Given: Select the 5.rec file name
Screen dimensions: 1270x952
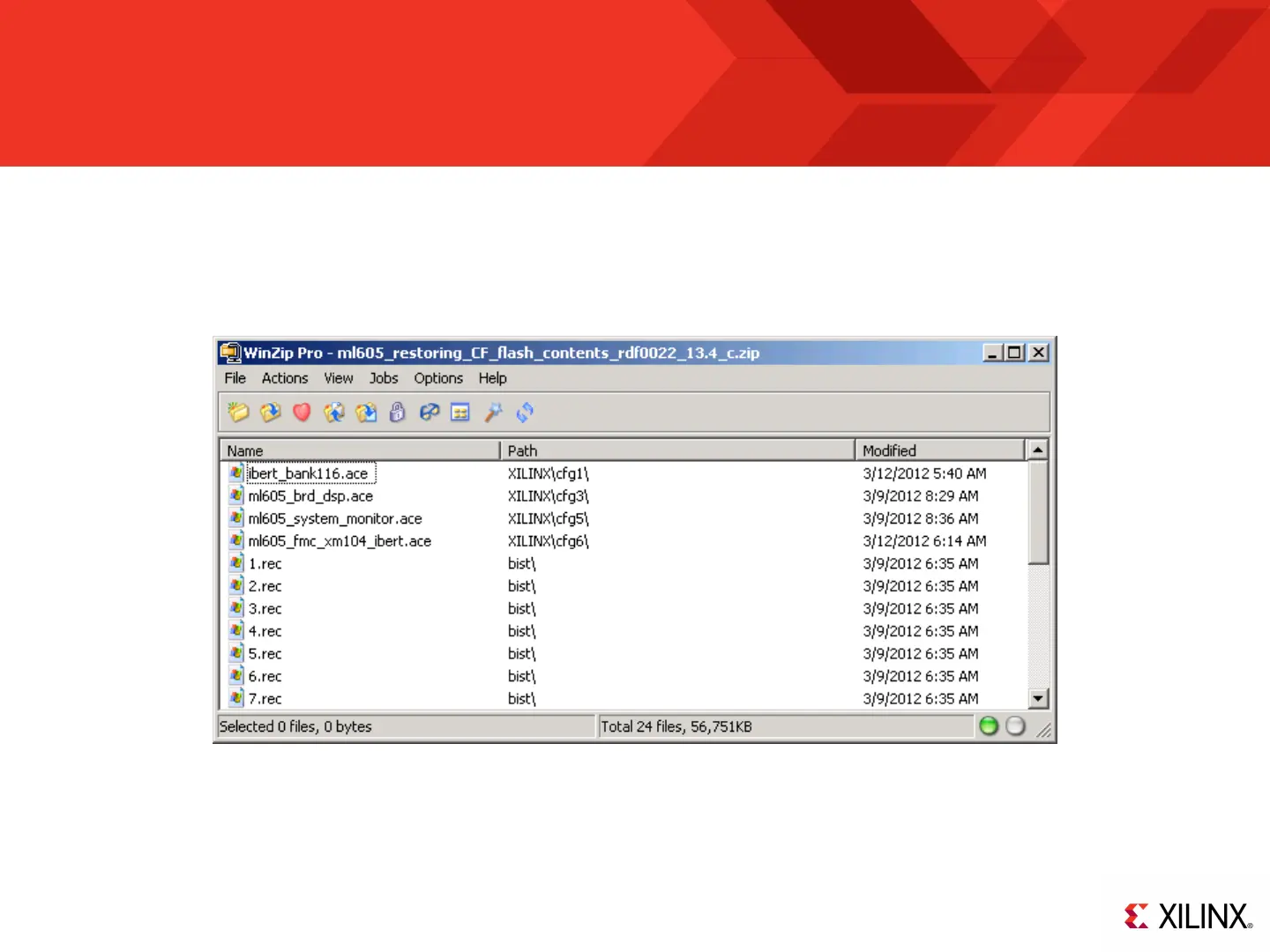Looking at the screenshot, I should point(265,653).
